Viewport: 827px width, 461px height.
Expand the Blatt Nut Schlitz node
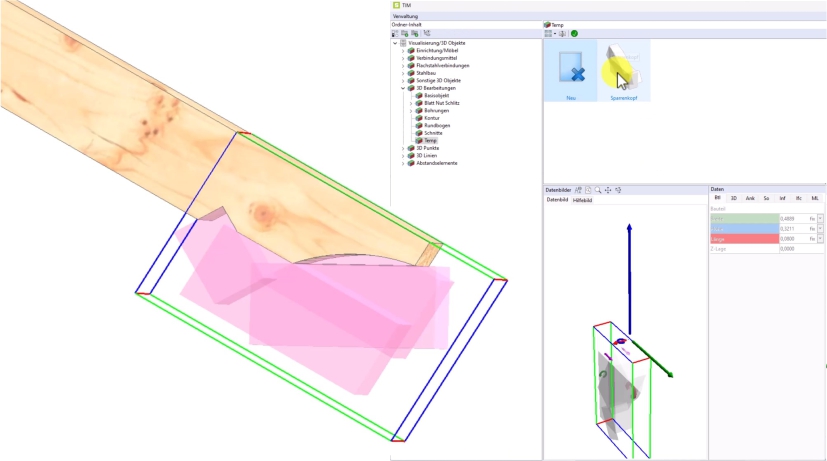[411, 103]
